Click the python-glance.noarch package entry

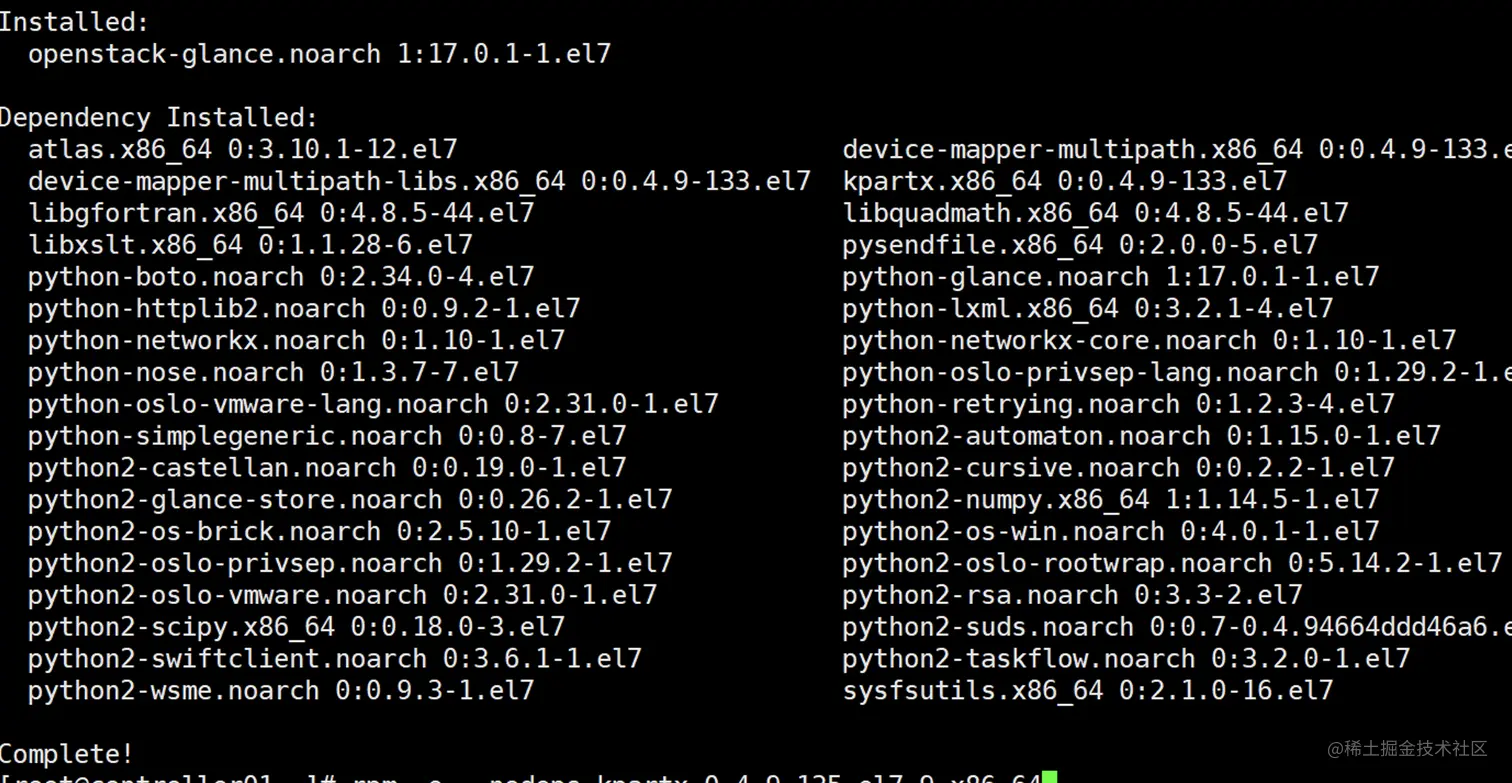pyautogui.click(x=1110, y=277)
